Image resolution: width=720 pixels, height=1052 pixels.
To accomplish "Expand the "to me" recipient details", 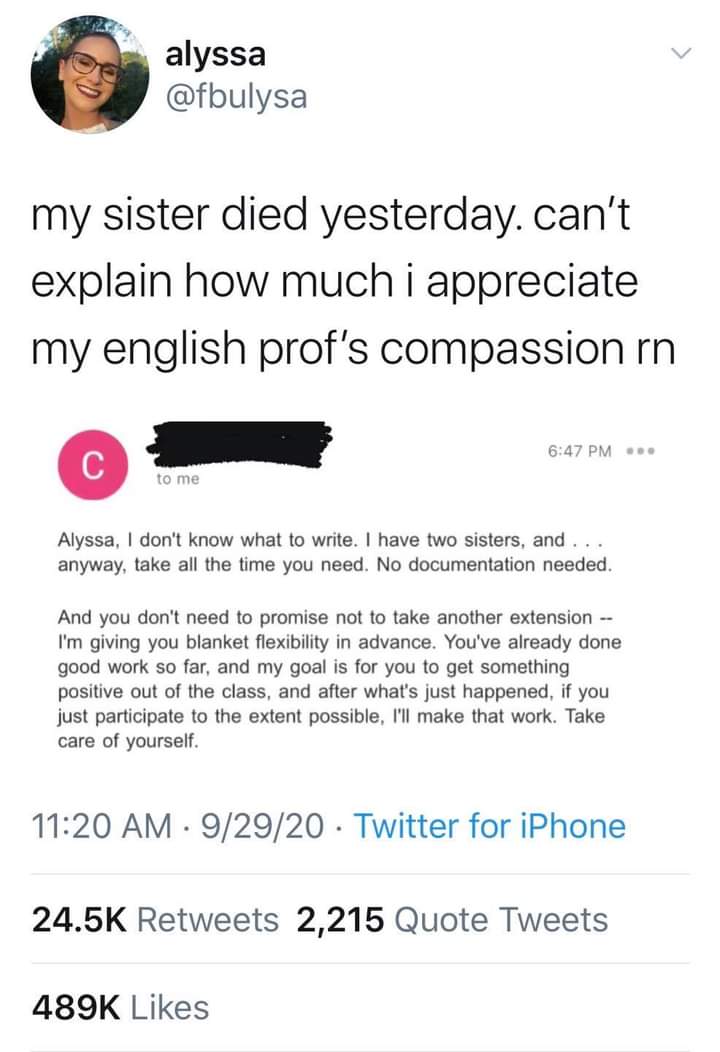I will click(x=178, y=480).
